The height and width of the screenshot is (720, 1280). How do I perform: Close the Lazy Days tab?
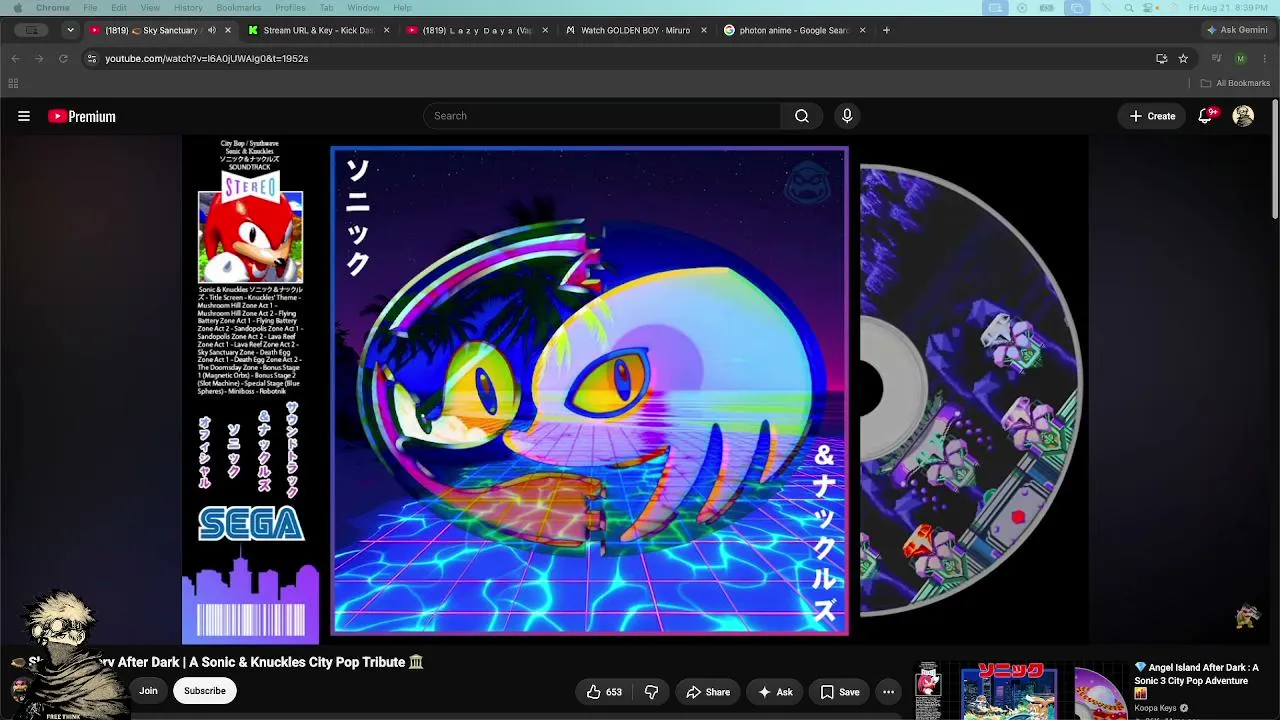point(545,30)
